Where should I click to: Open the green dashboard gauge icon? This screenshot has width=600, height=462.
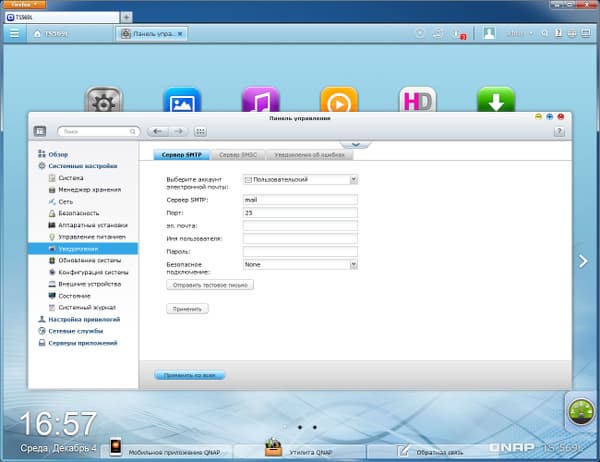coord(580,411)
